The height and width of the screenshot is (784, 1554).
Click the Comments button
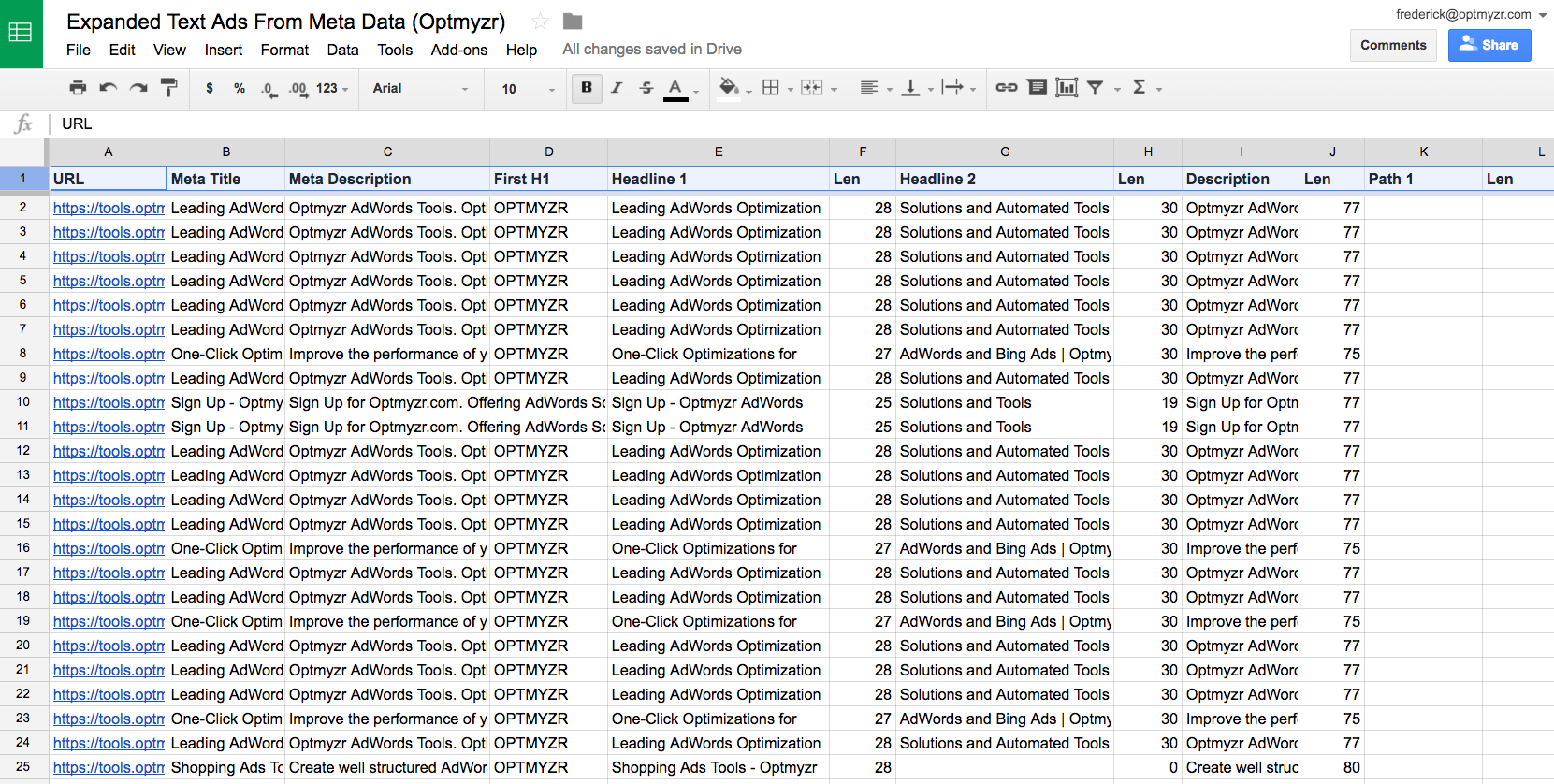point(1393,45)
